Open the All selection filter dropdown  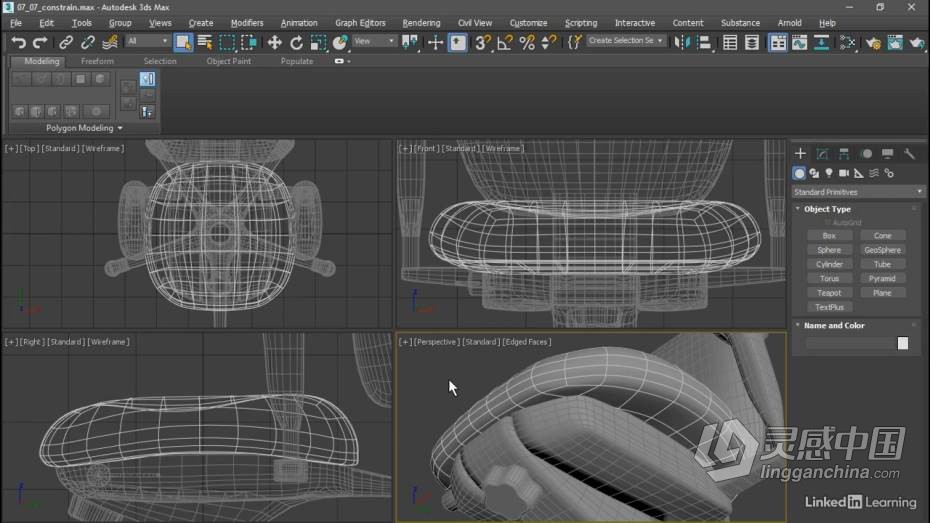147,41
